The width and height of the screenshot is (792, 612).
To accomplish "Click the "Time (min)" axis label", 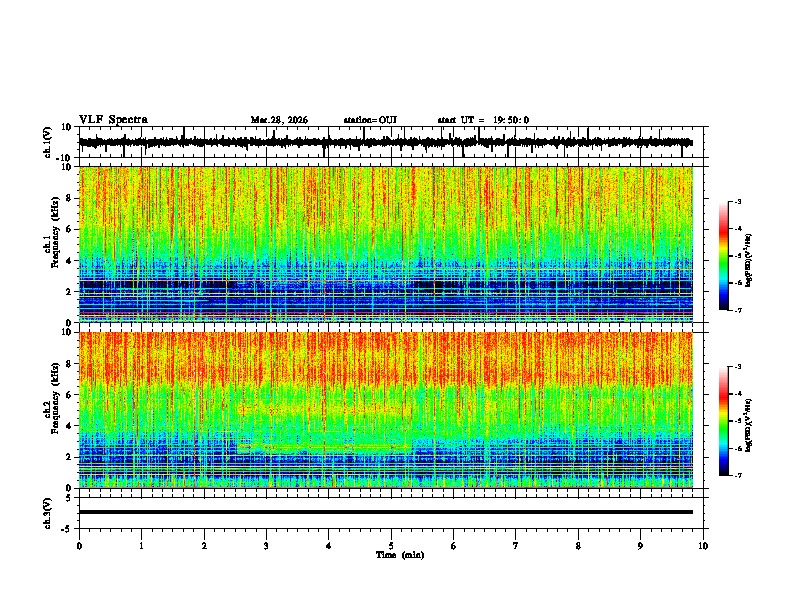I will [400, 555].
